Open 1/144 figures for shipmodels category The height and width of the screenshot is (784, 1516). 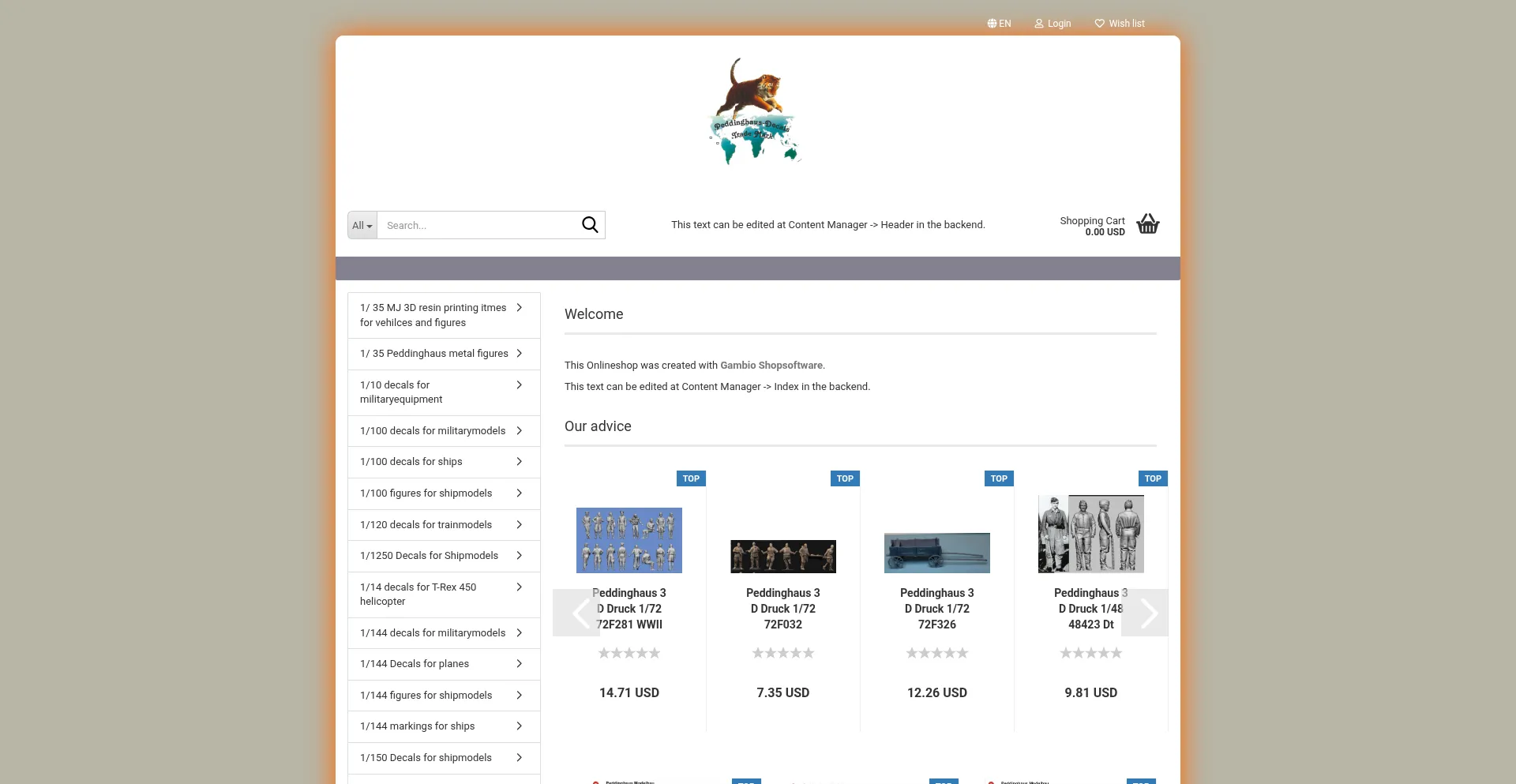(444, 696)
